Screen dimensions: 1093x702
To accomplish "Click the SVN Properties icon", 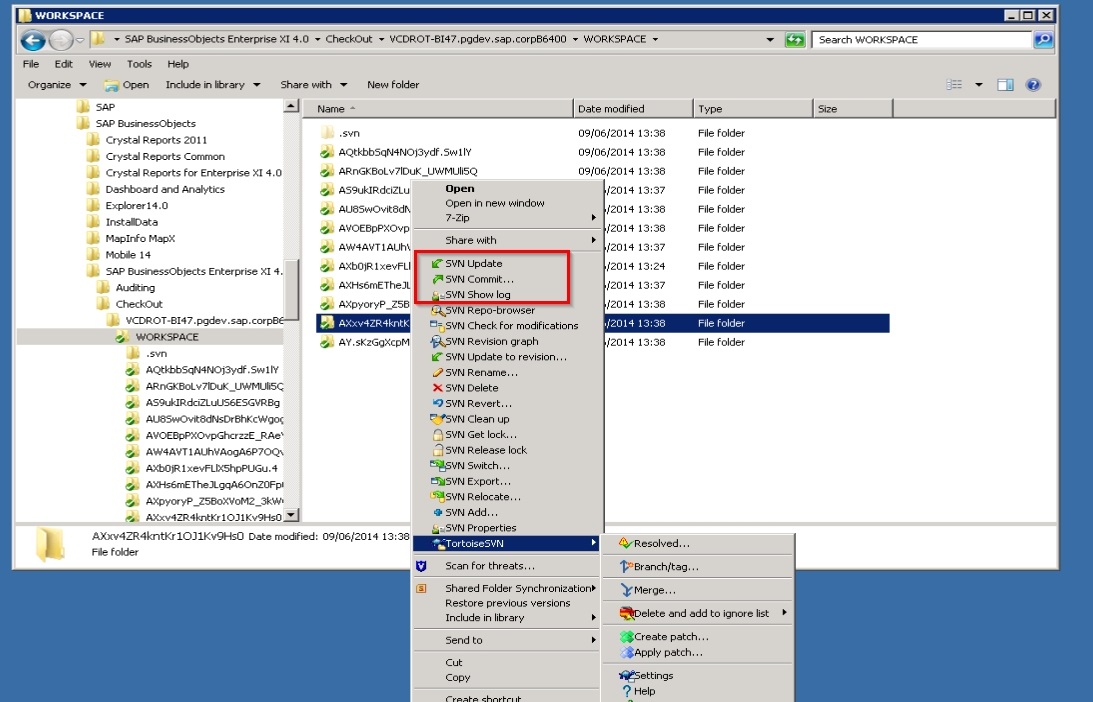I will [x=437, y=528].
